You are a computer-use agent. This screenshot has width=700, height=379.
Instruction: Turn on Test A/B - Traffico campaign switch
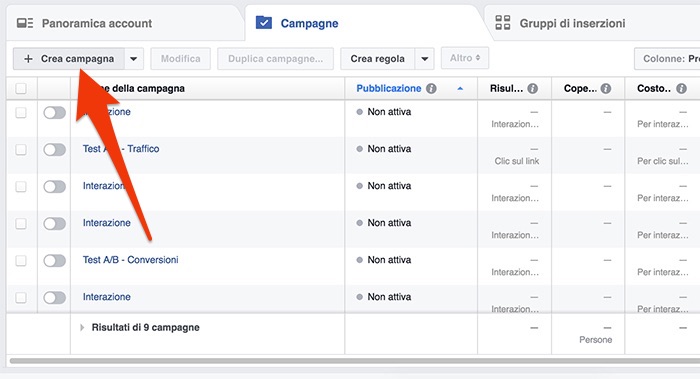click(x=54, y=150)
